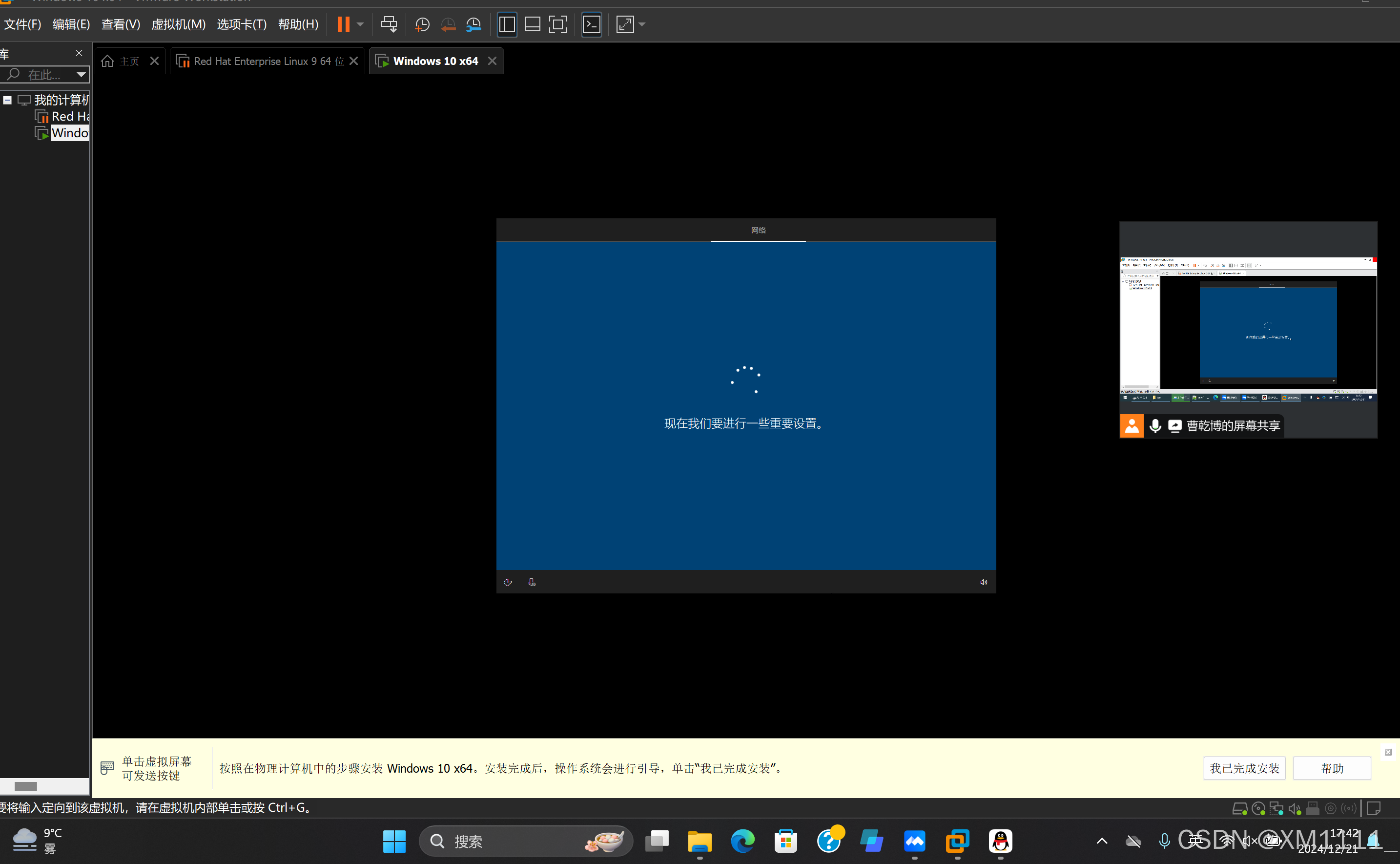Click the hard disk device status icon

point(1239,809)
